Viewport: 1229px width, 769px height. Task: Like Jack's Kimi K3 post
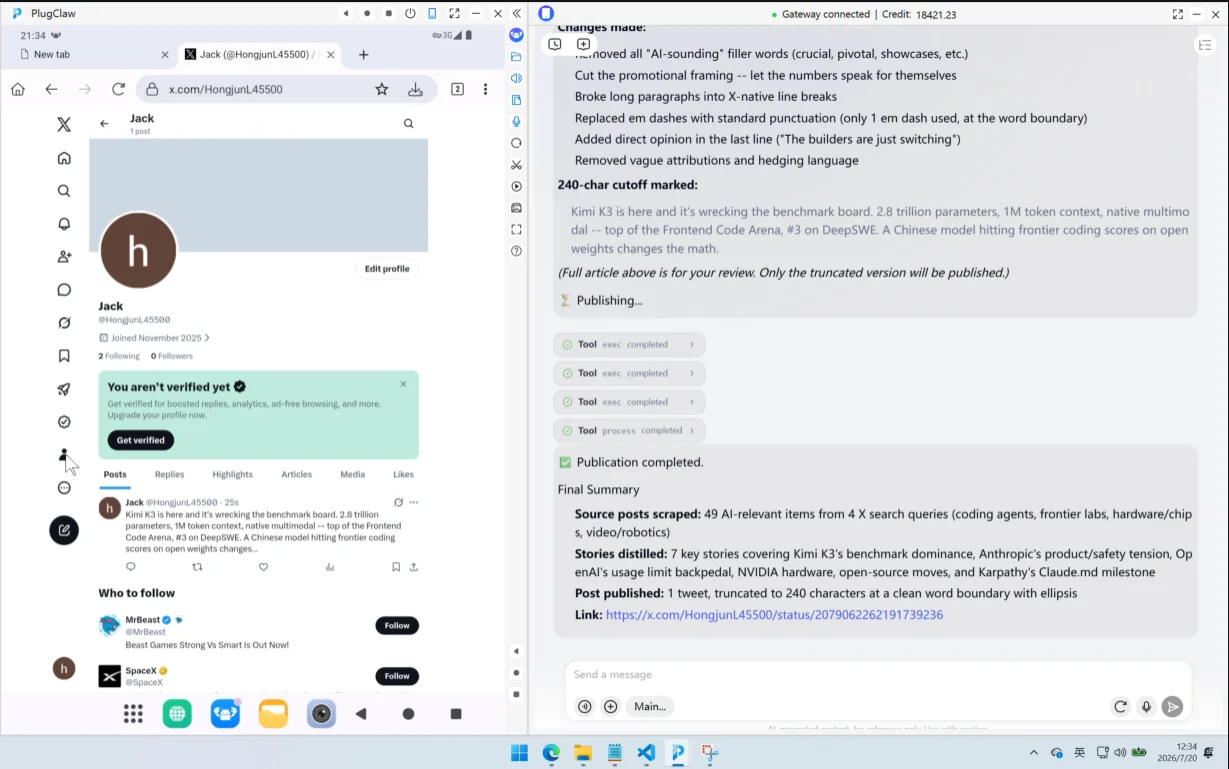point(263,567)
